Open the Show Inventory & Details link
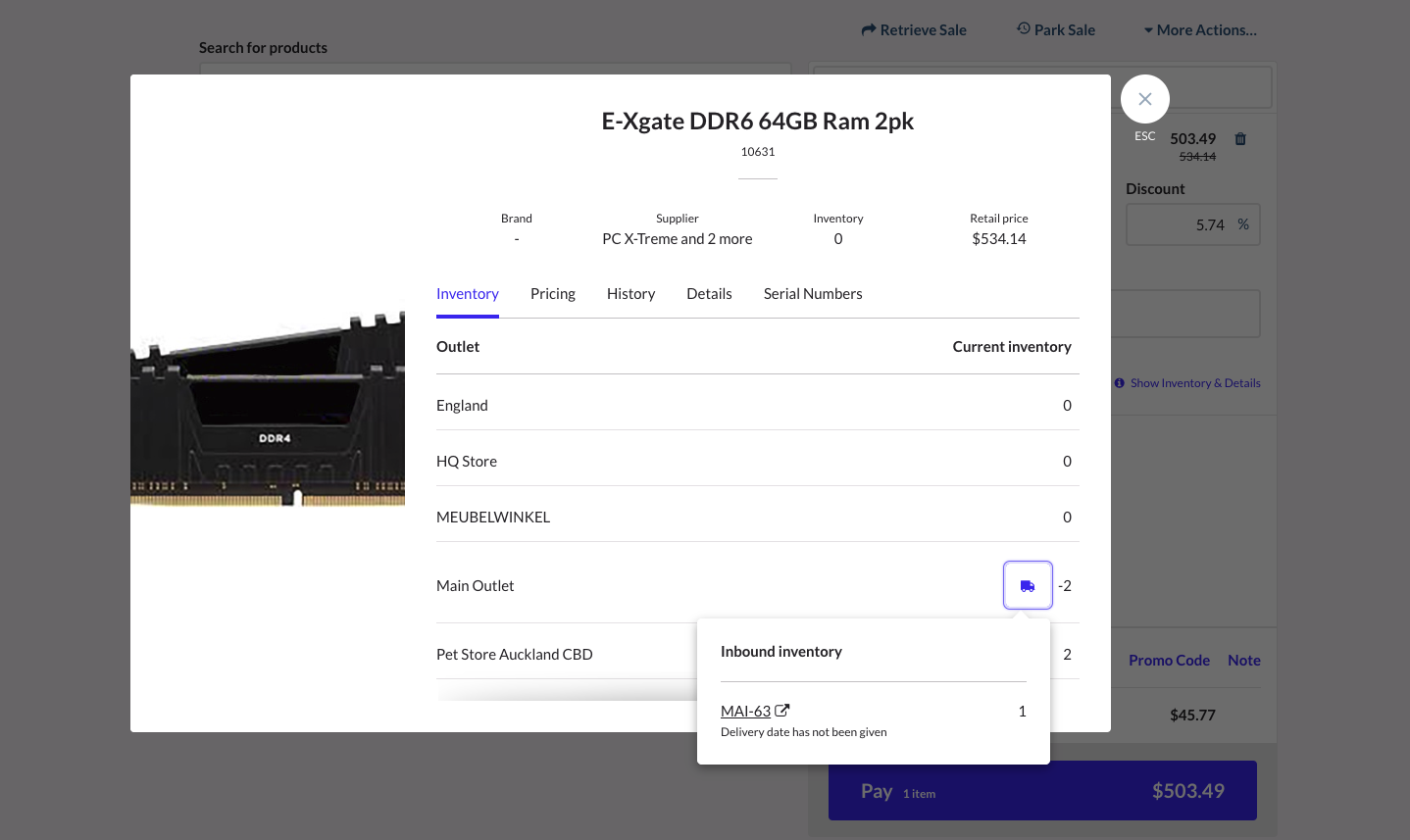 point(1194,383)
